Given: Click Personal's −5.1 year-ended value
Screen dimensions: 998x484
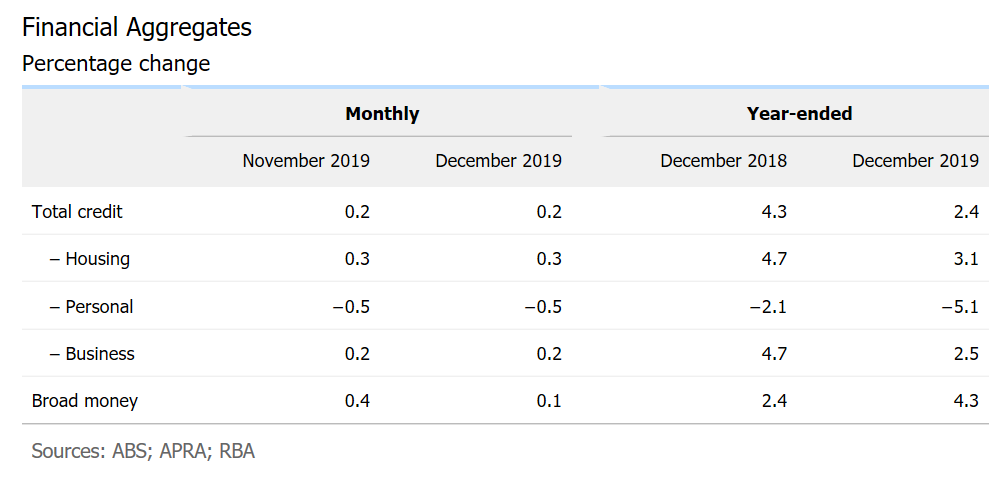Looking at the screenshot, I should 959,307.
